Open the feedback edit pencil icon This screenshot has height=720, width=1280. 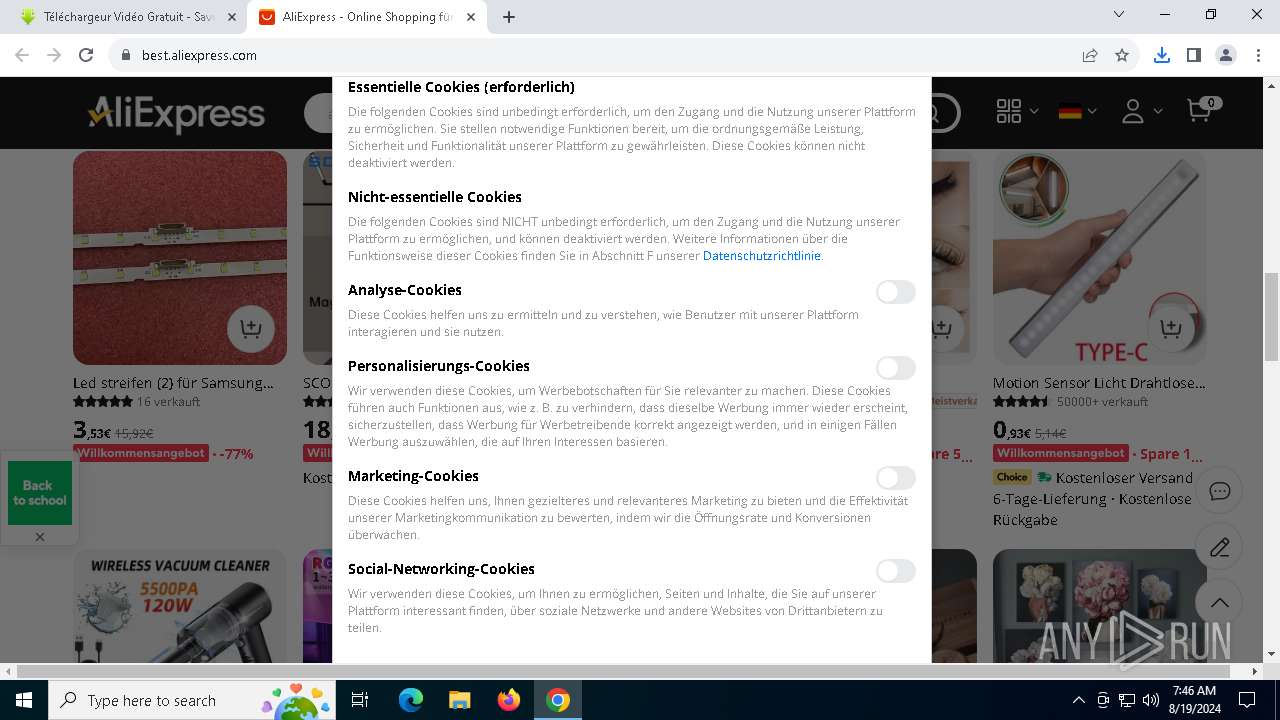(x=1220, y=547)
